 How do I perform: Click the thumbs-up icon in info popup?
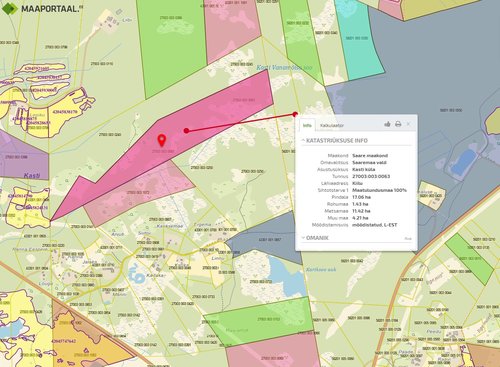click(x=387, y=124)
